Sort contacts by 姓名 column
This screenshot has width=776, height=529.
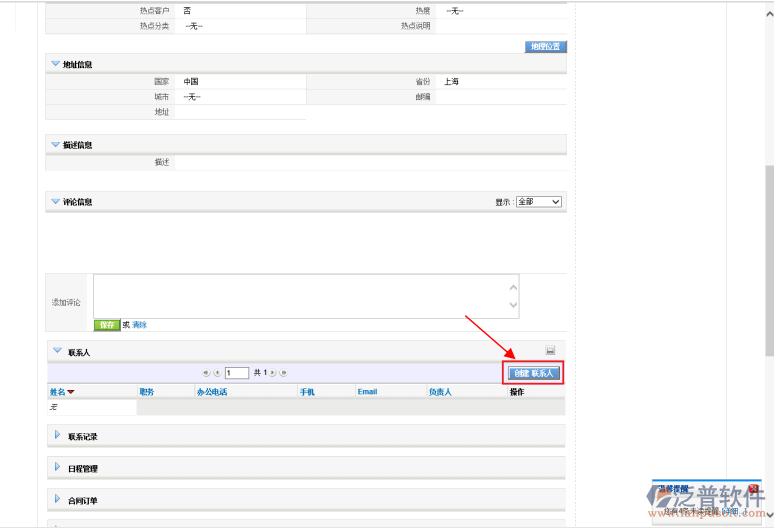point(57,392)
